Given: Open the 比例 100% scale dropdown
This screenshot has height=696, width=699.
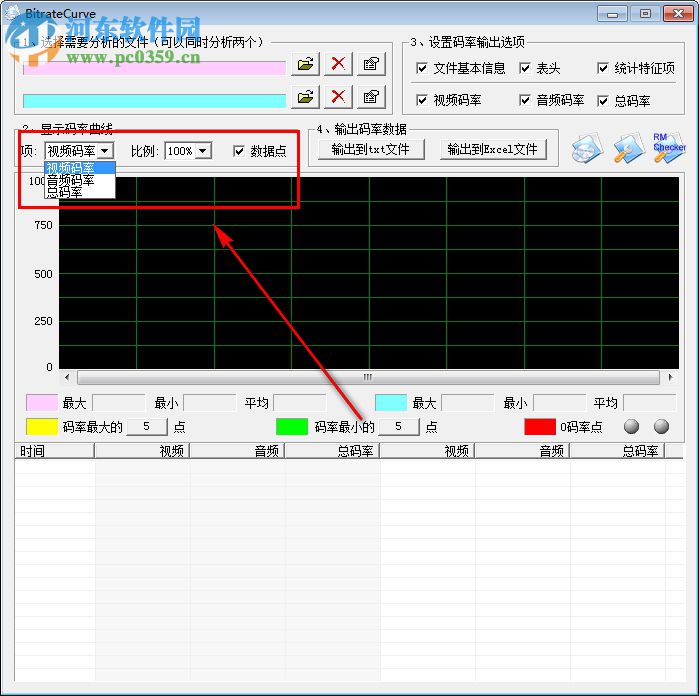Looking at the screenshot, I should click(x=203, y=151).
